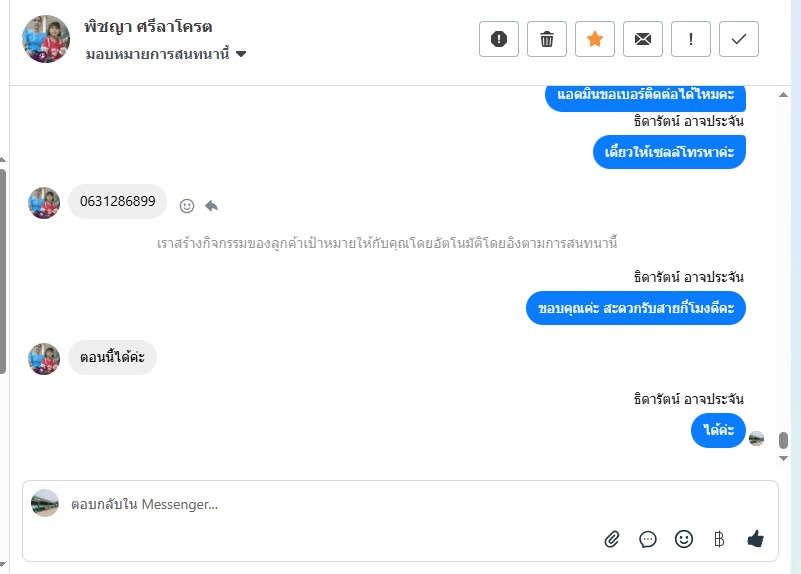Viewport: 801px width, 574px height.
Task: Open saved replies speech bubble icon
Action: point(648,539)
